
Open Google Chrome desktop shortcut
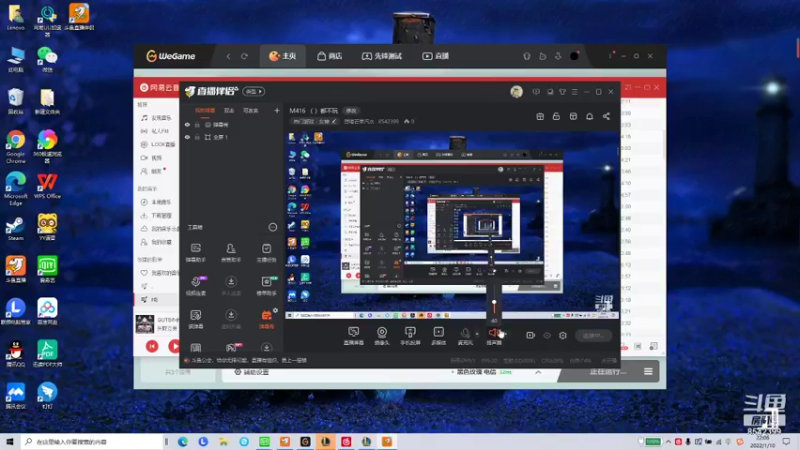coord(16,146)
